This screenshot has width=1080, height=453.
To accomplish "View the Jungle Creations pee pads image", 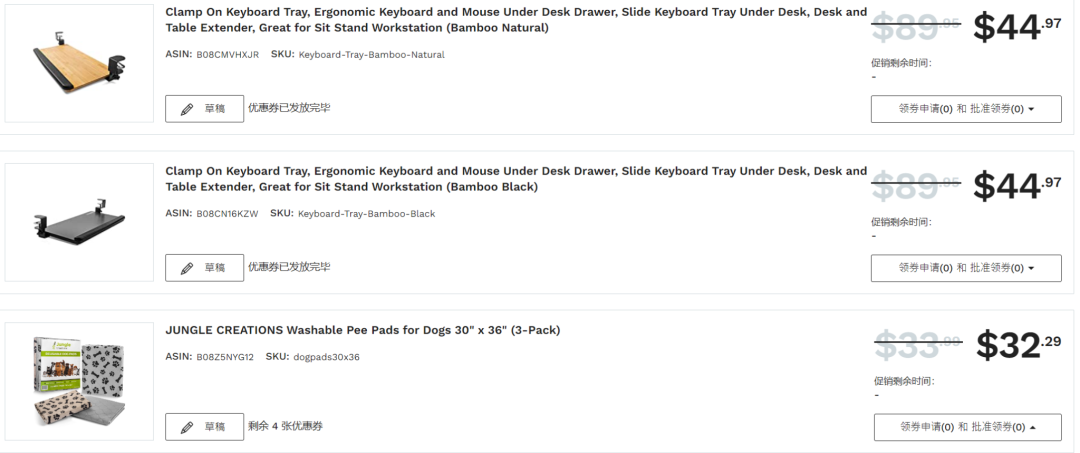I will point(79,383).
